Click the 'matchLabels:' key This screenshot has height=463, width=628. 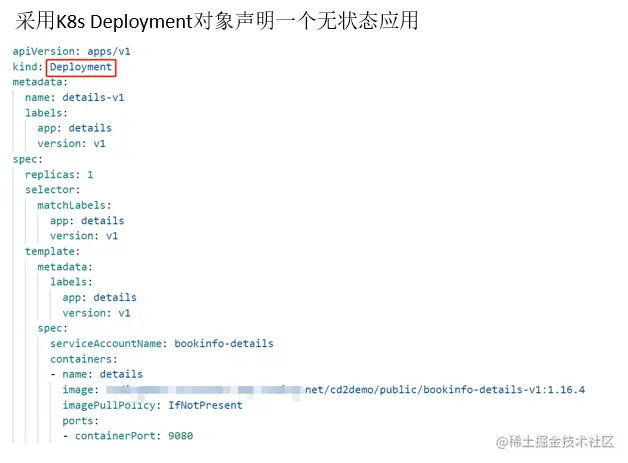click(74, 205)
